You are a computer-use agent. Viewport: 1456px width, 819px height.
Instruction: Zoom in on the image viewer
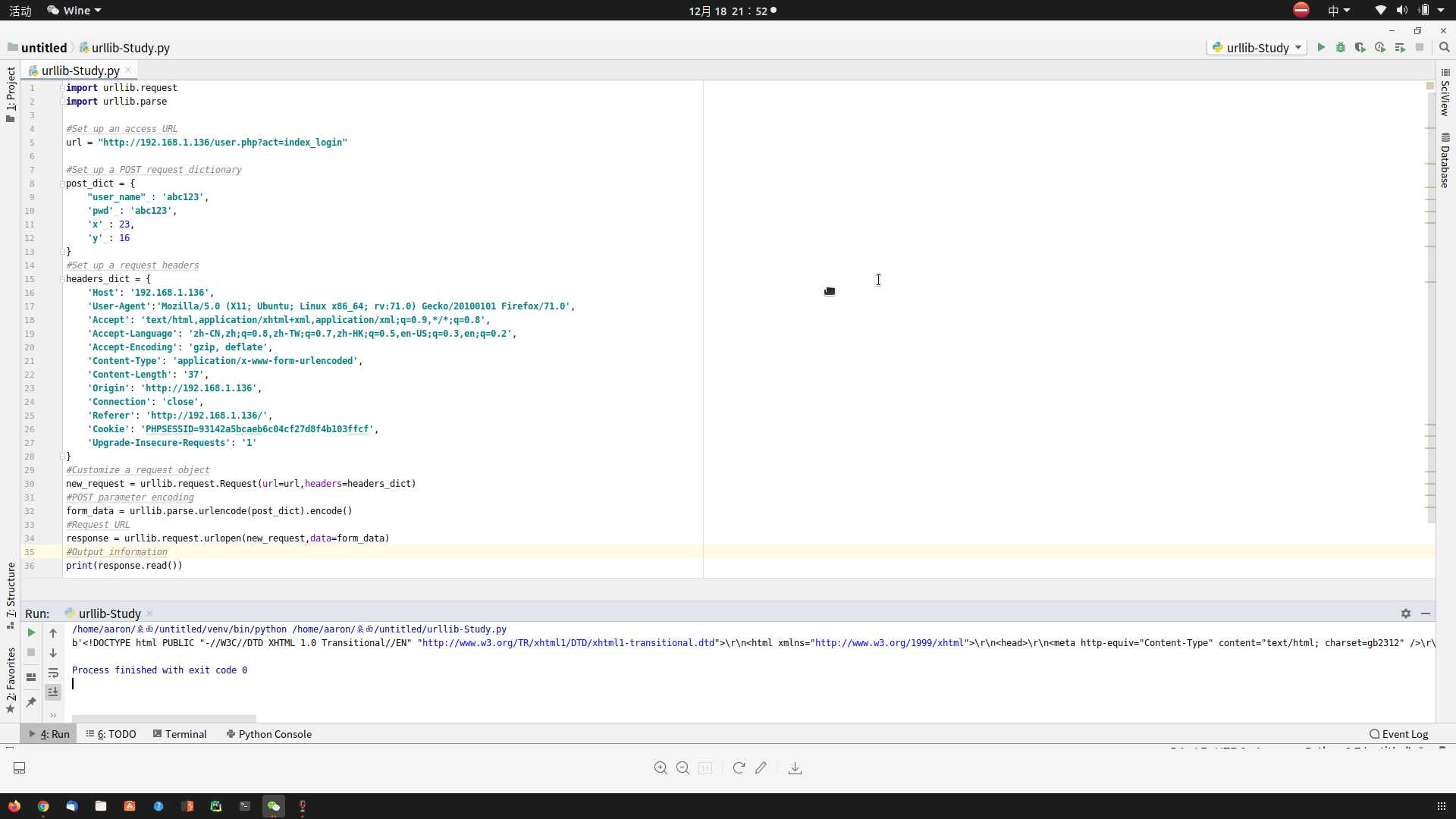tap(661, 768)
